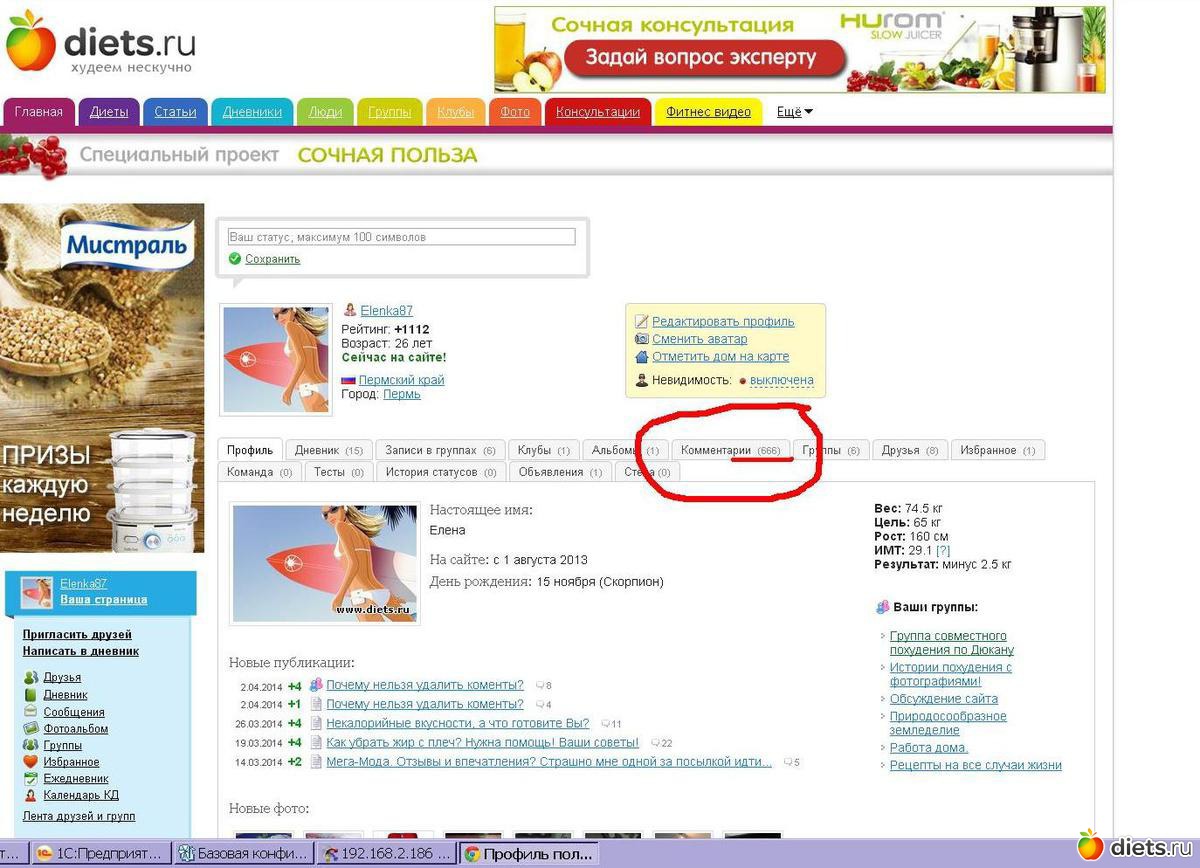
Task: Click the large profile avatar picture
Action: (x=324, y=564)
